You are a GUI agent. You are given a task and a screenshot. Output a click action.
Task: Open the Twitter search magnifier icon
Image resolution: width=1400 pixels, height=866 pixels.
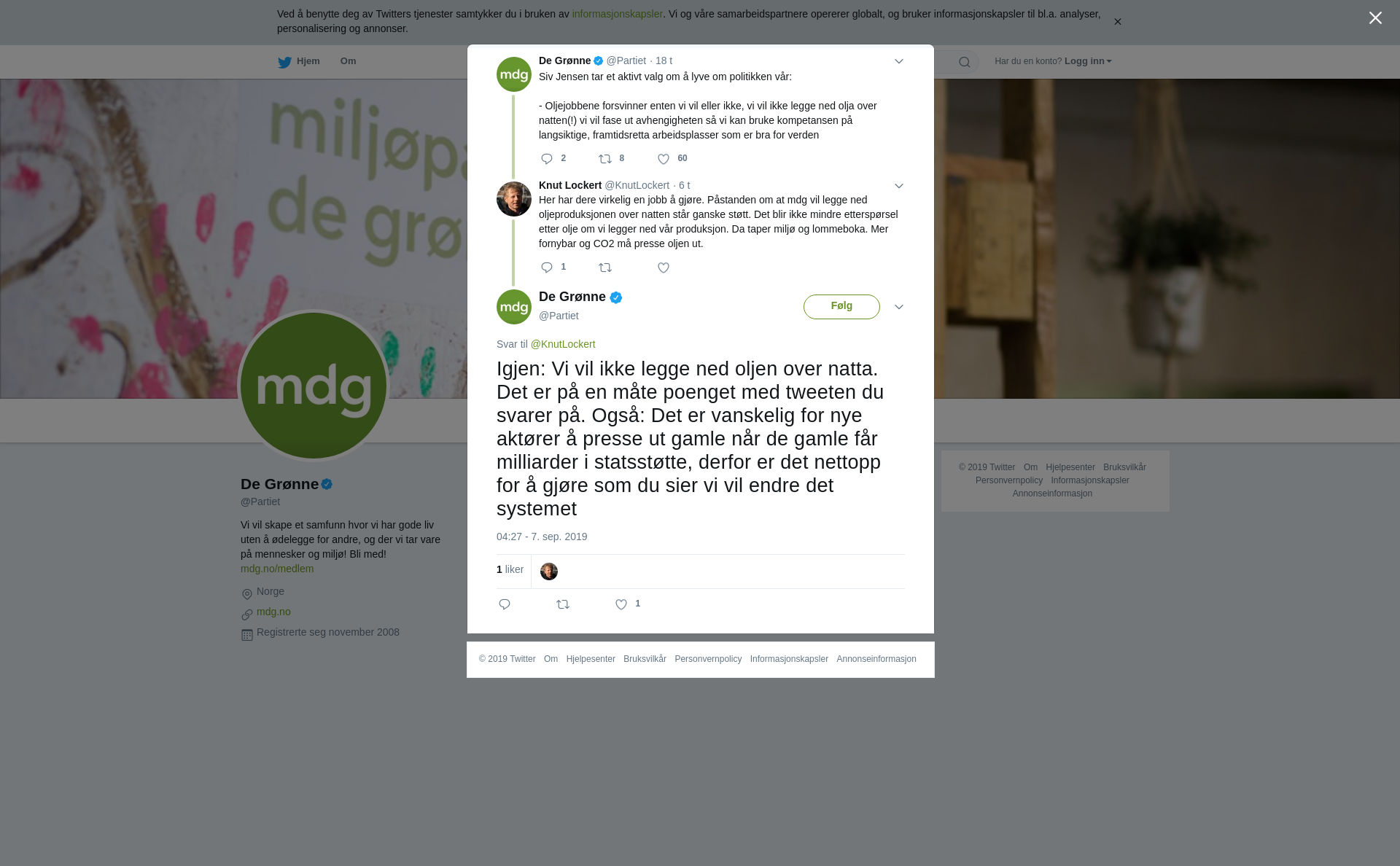965,62
